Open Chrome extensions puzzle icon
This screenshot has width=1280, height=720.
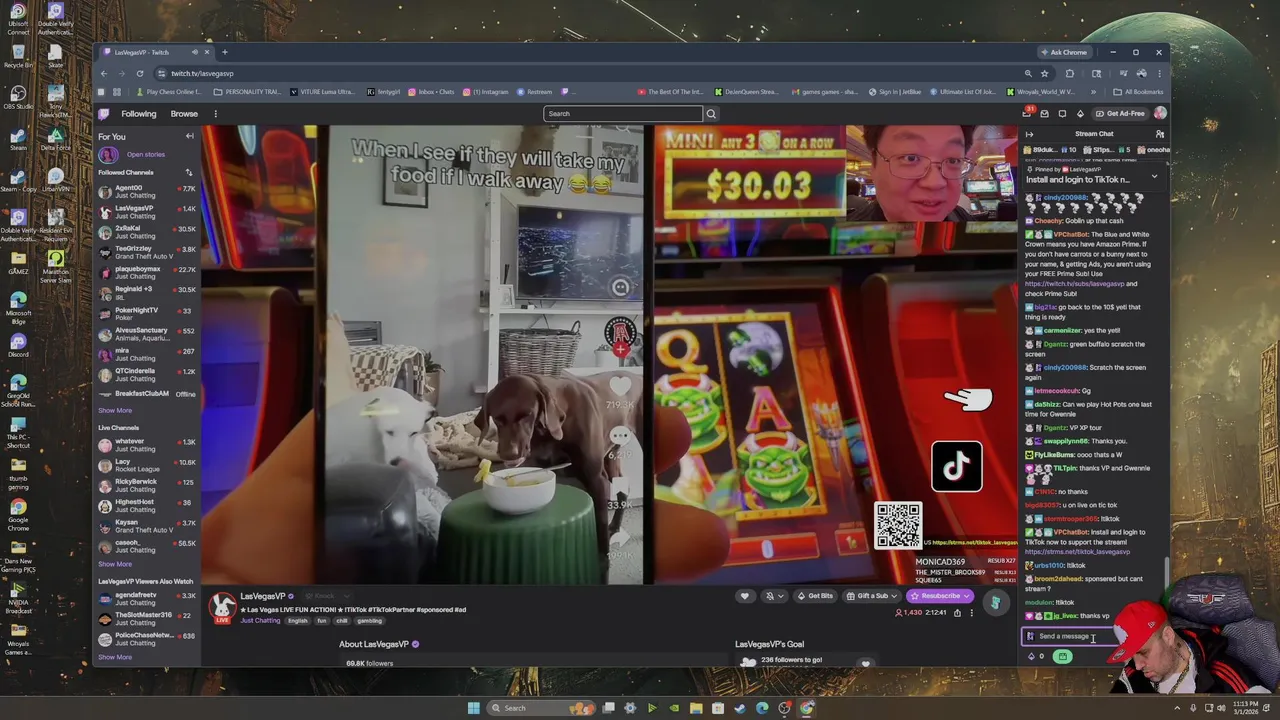click(1070, 73)
